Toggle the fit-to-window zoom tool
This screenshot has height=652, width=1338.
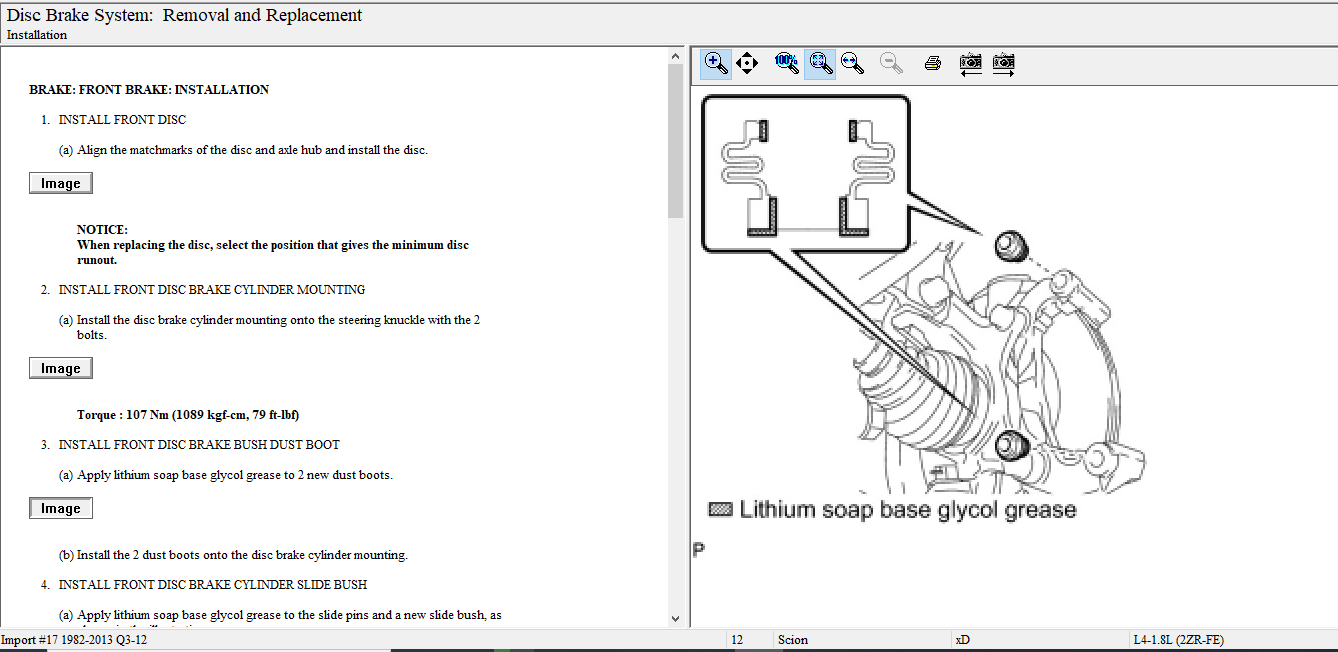click(821, 64)
